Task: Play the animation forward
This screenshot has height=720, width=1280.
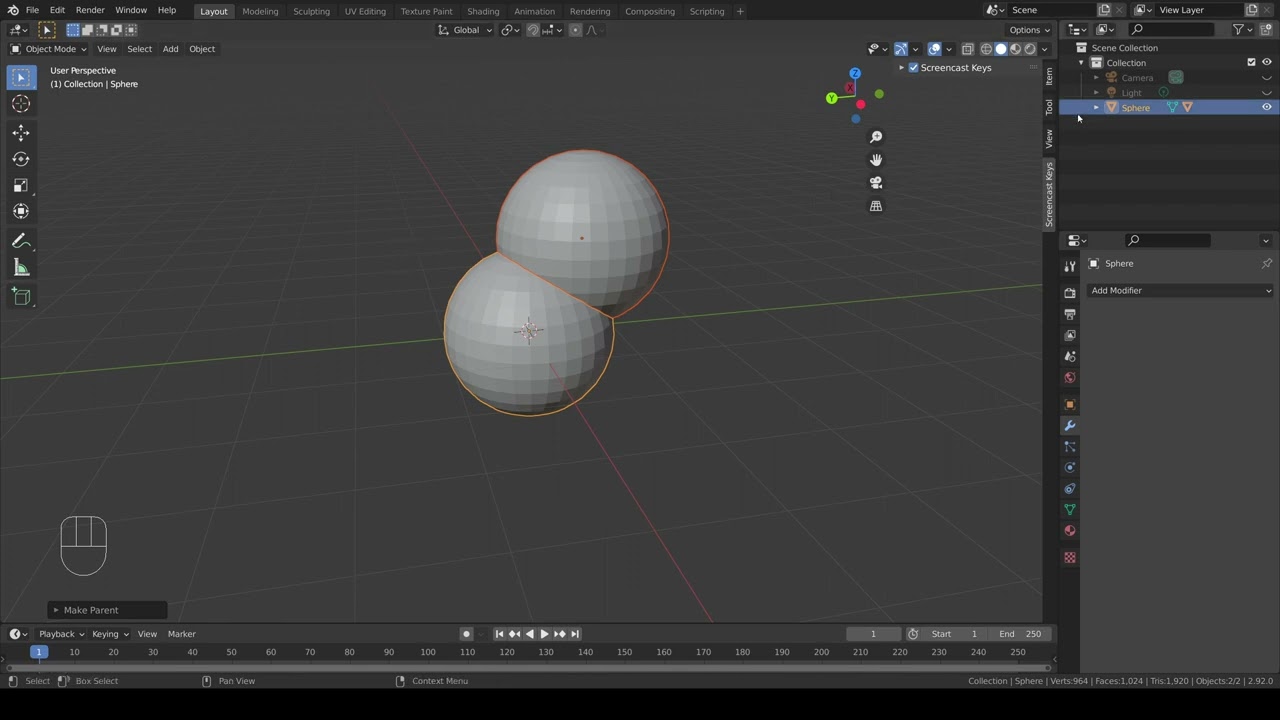Action: 544,634
